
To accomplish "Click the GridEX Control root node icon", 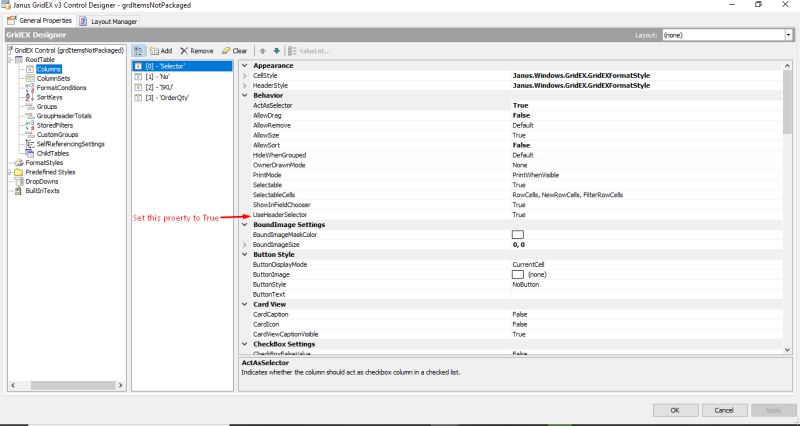I will [10, 50].
